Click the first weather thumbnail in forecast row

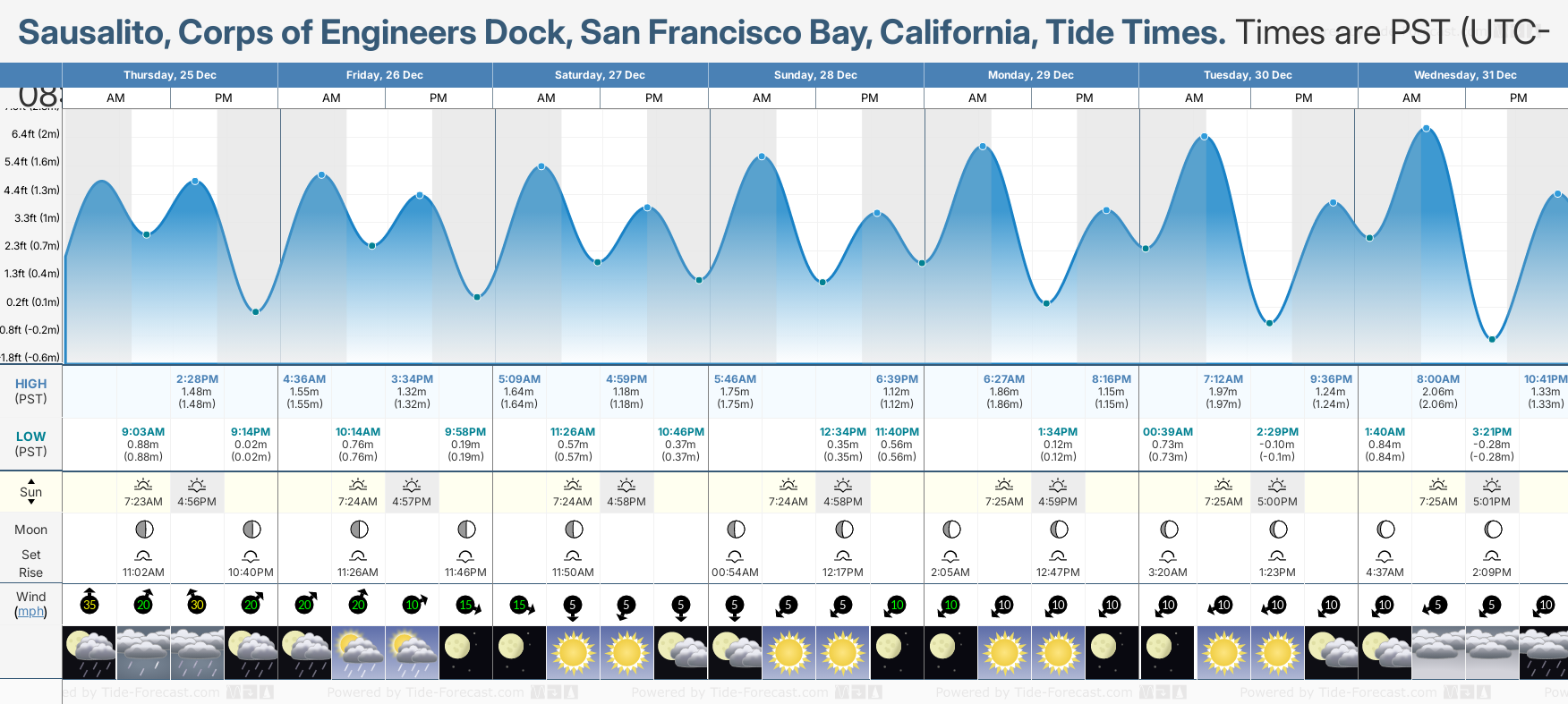[x=89, y=652]
